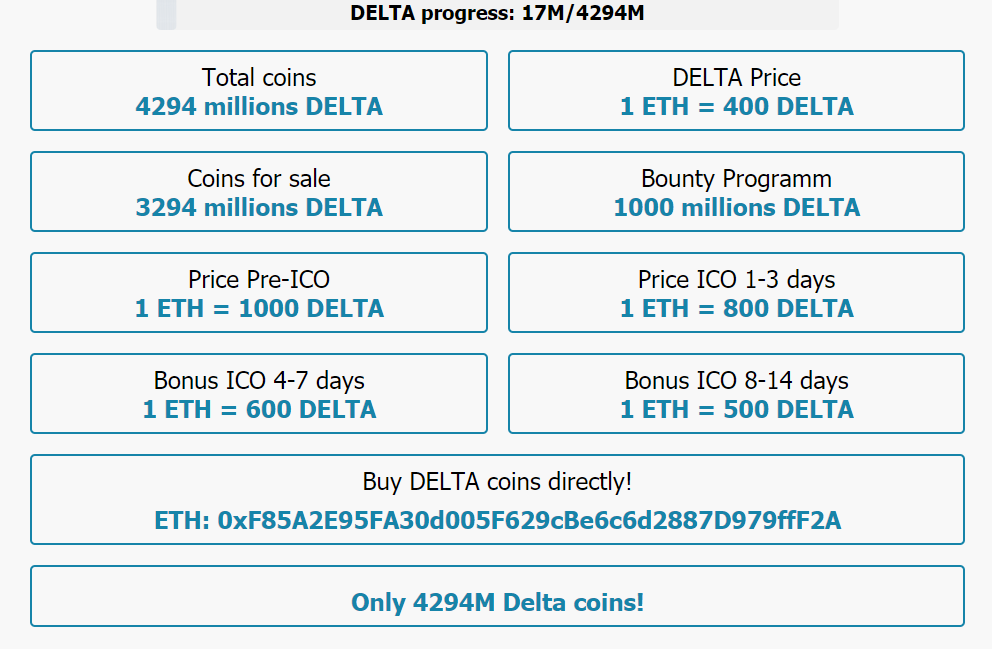Click the 3294 millions DELTA value
This screenshot has height=649, width=992.
(x=259, y=207)
